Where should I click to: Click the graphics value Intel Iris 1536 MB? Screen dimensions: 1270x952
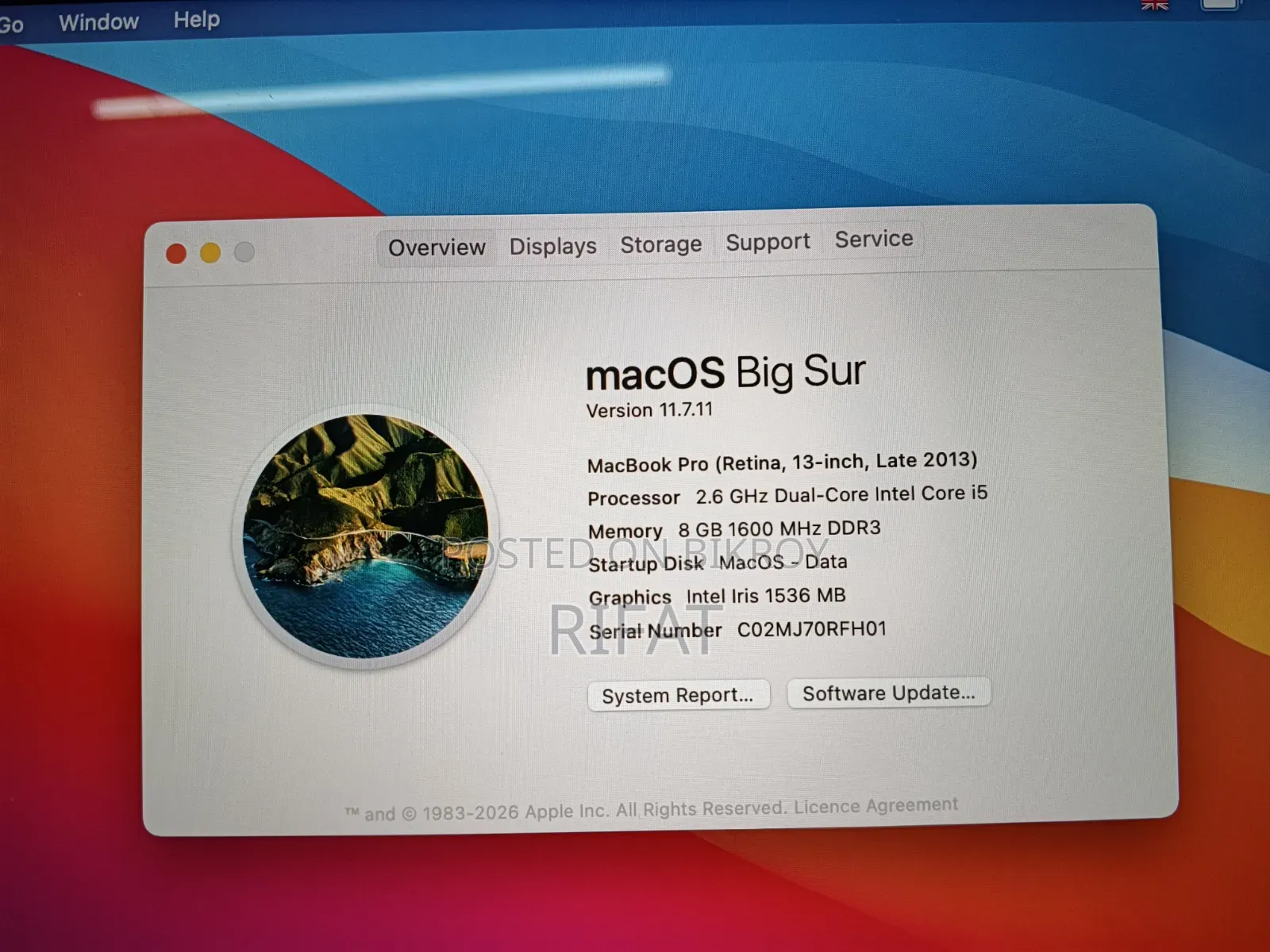pos(766,596)
